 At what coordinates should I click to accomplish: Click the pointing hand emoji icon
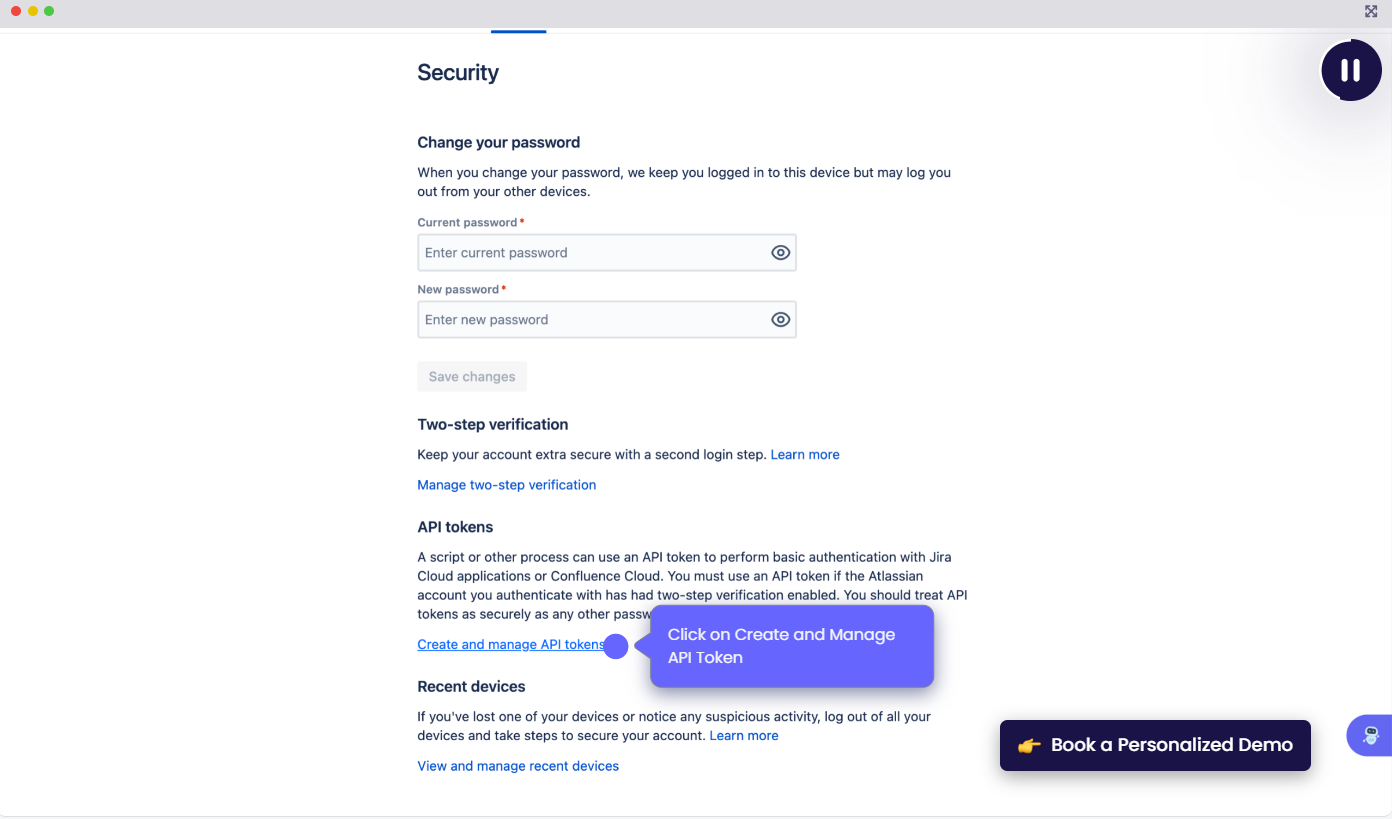[x=1029, y=745]
